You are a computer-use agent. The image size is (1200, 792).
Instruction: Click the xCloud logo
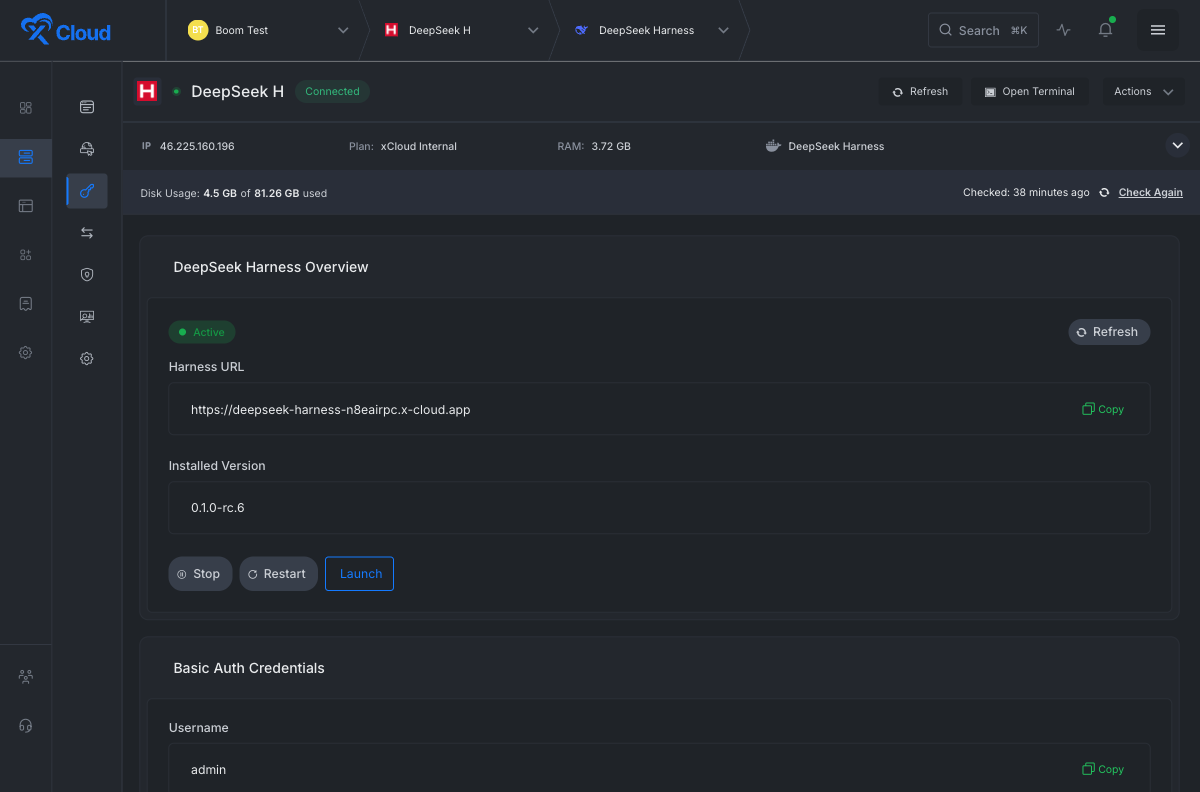66,31
